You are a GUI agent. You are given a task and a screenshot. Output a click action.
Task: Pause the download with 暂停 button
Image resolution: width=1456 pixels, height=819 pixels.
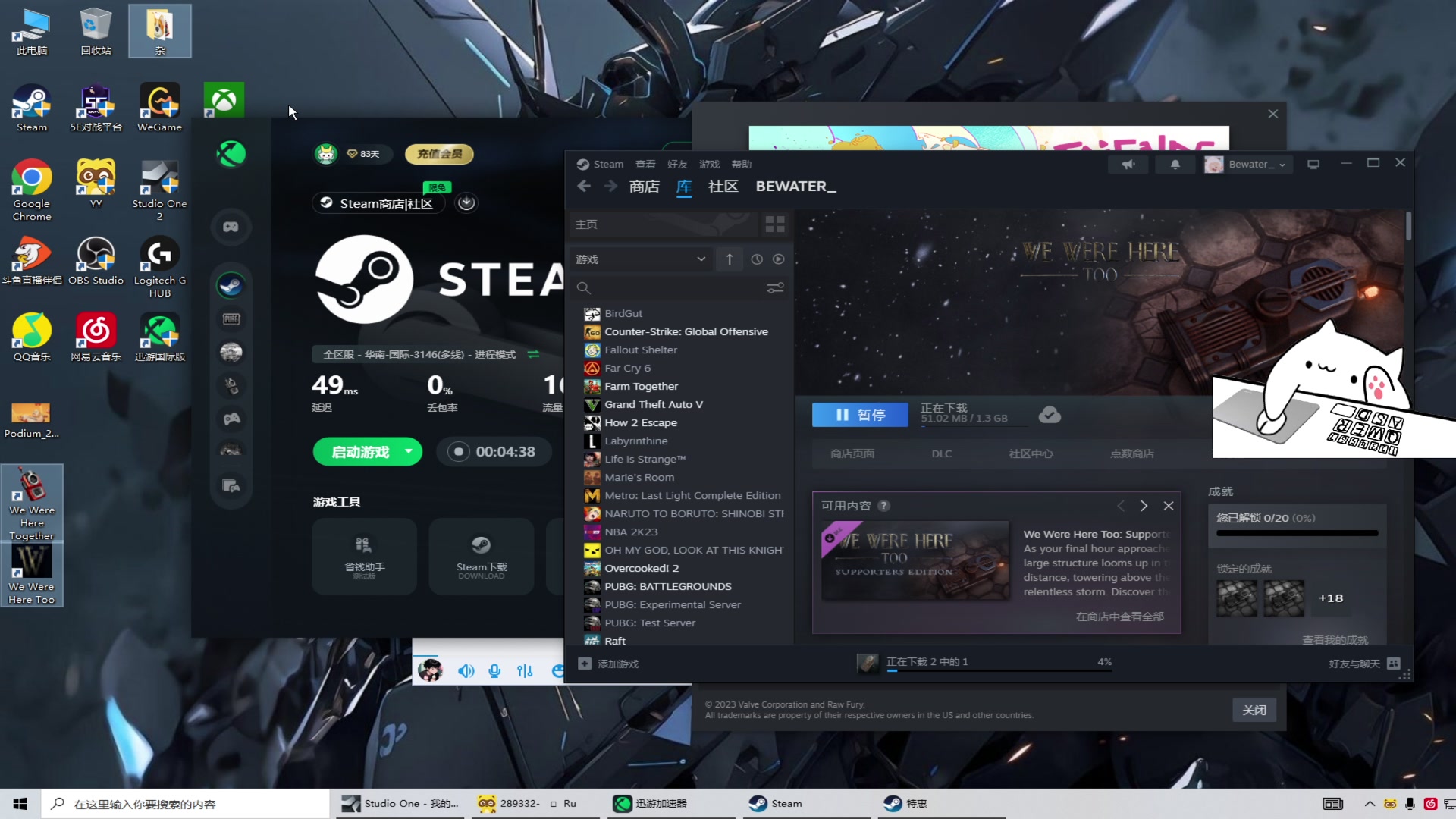[860, 415]
